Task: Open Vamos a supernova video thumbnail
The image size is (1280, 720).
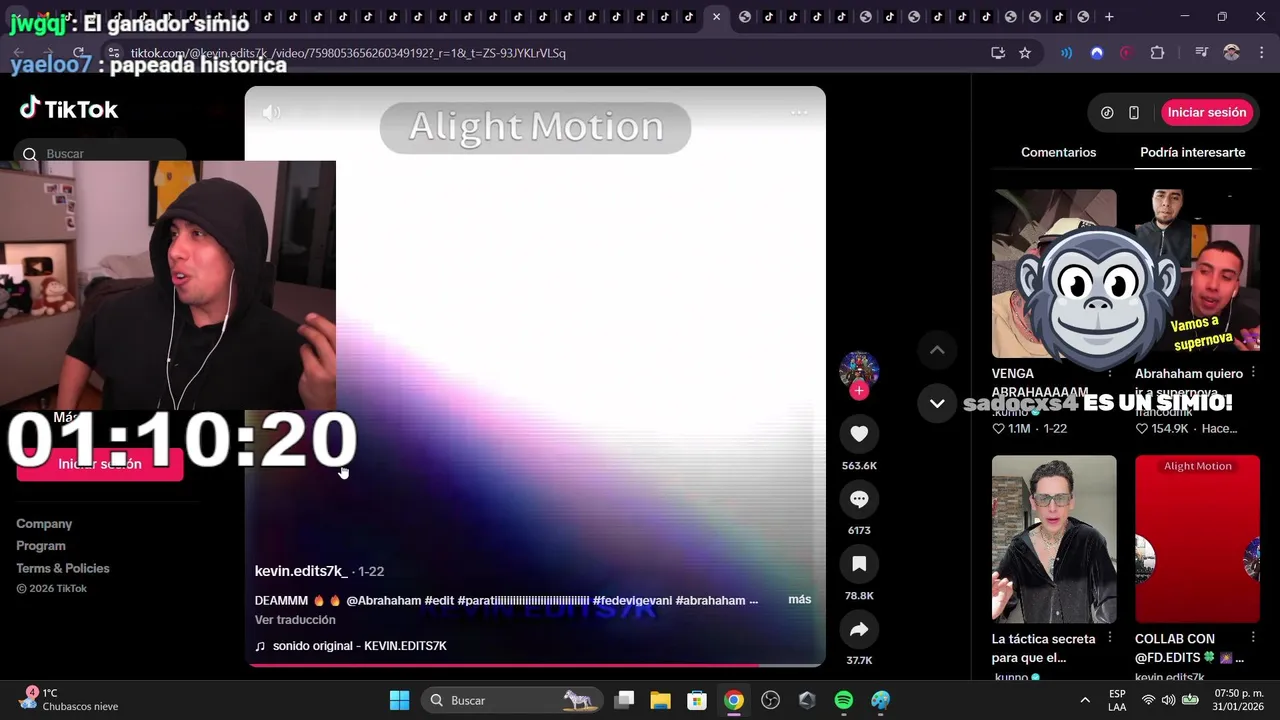Action: pos(1197,273)
